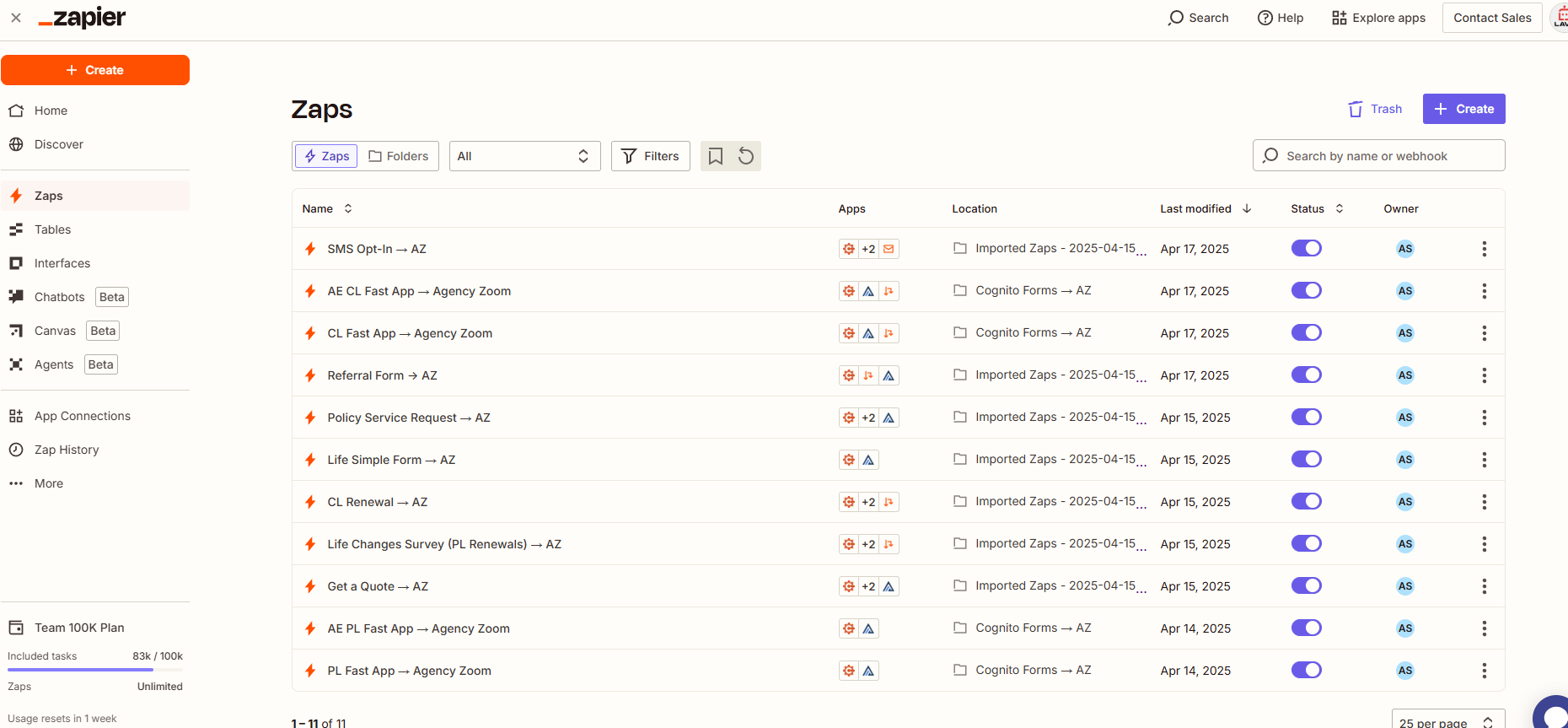Click the Team 100K Plan icon

point(16,628)
